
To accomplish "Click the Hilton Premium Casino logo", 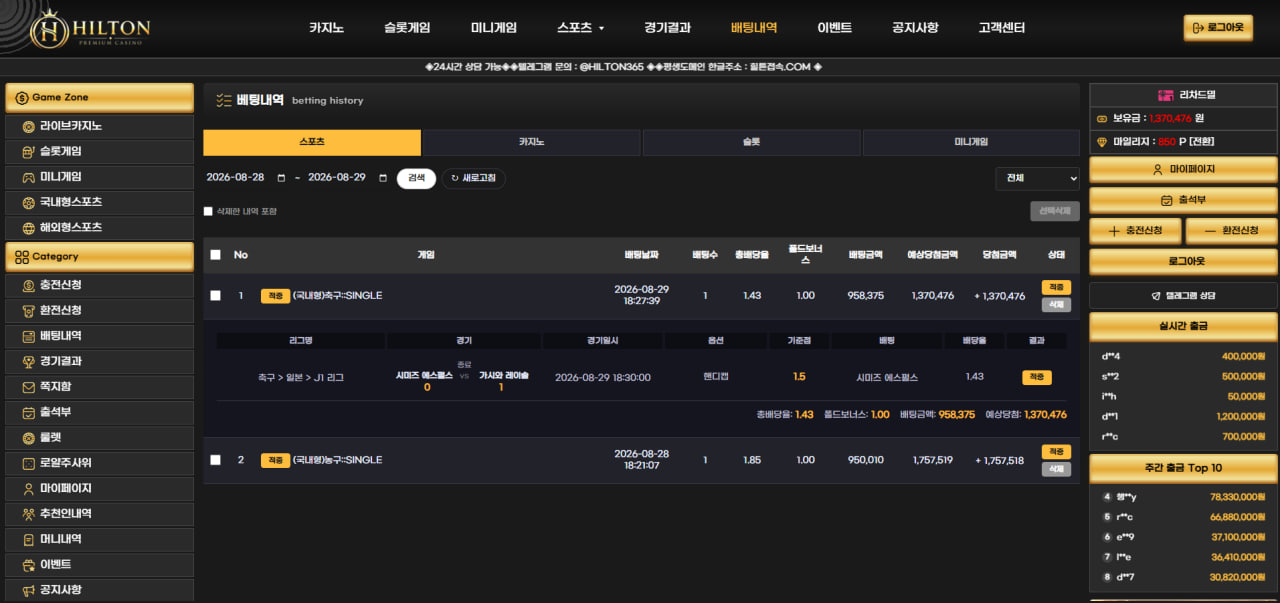I will (x=90, y=28).
